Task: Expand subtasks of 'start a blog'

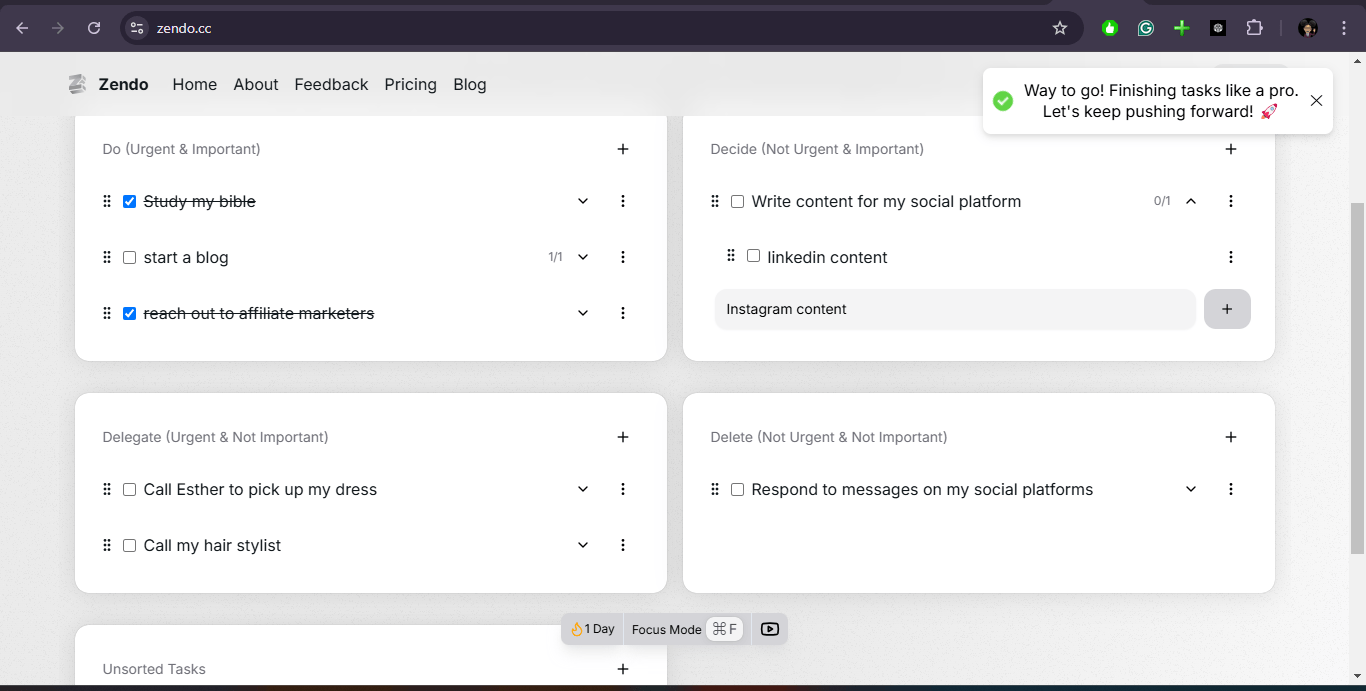Action: tap(583, 257)
